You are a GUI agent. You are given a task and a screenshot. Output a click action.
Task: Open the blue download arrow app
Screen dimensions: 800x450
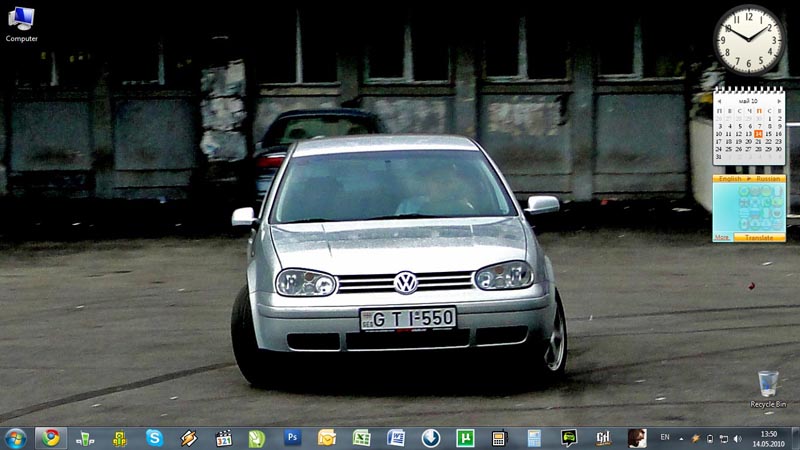tap(431, 438)
